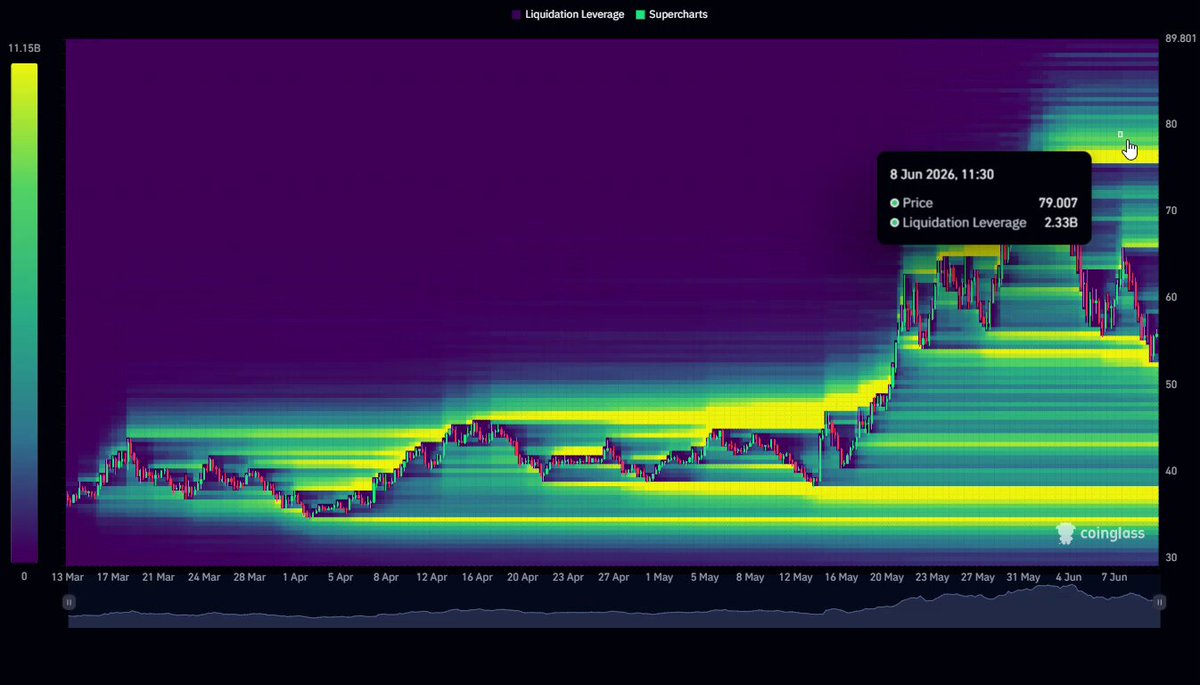
Task: Click the 24 Mar date label
Action: [204, 577]
